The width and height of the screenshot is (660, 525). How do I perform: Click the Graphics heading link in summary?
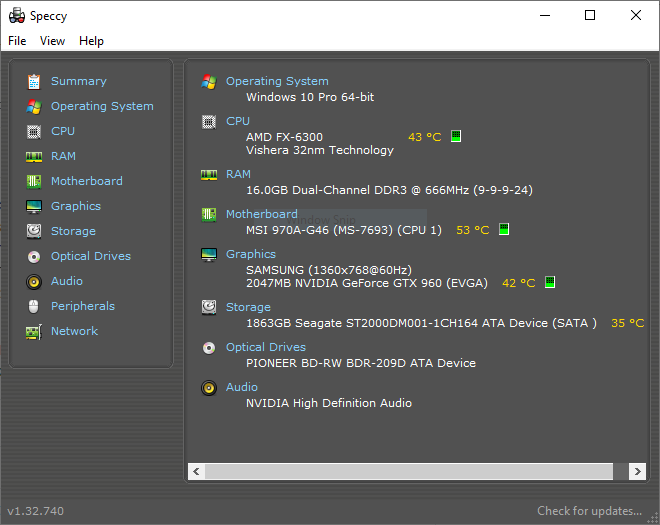pyautogui.click(x=251, y=254)
